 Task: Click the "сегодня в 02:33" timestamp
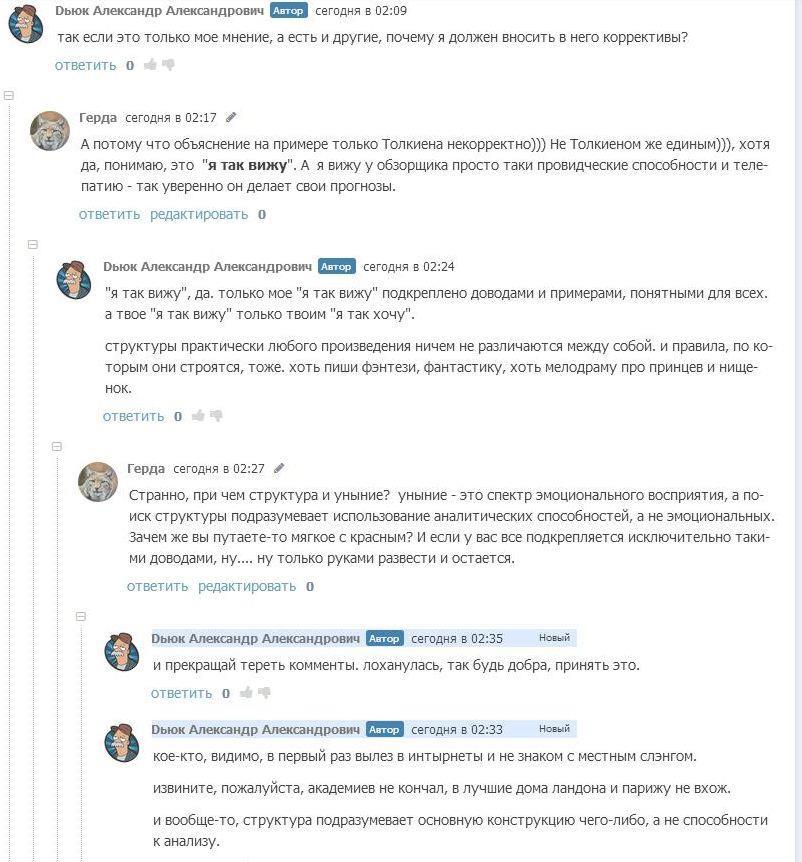[x=457, y=729]
